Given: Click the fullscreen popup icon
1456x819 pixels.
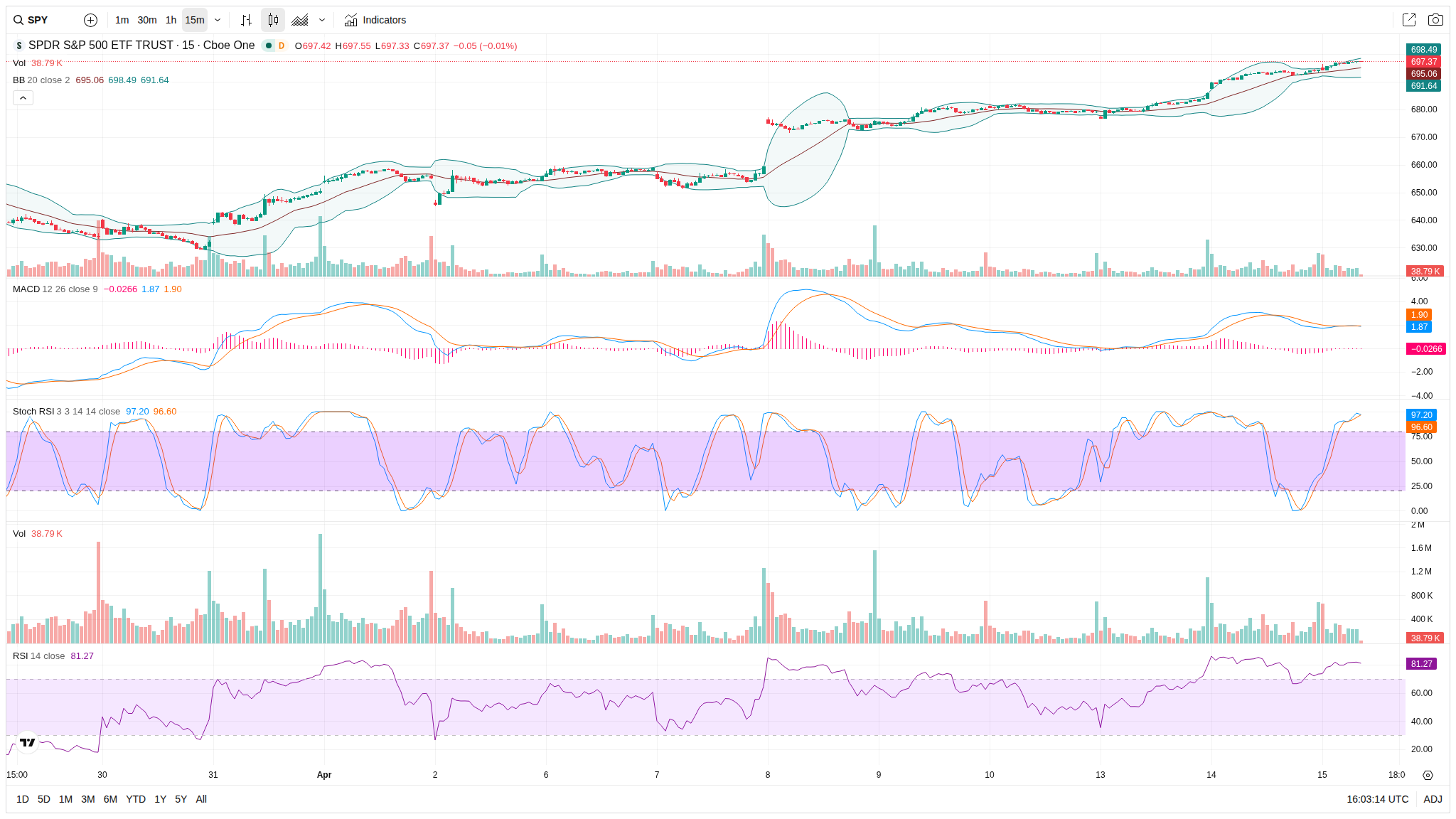Looking at the screenshot, I should point(1408,20).
